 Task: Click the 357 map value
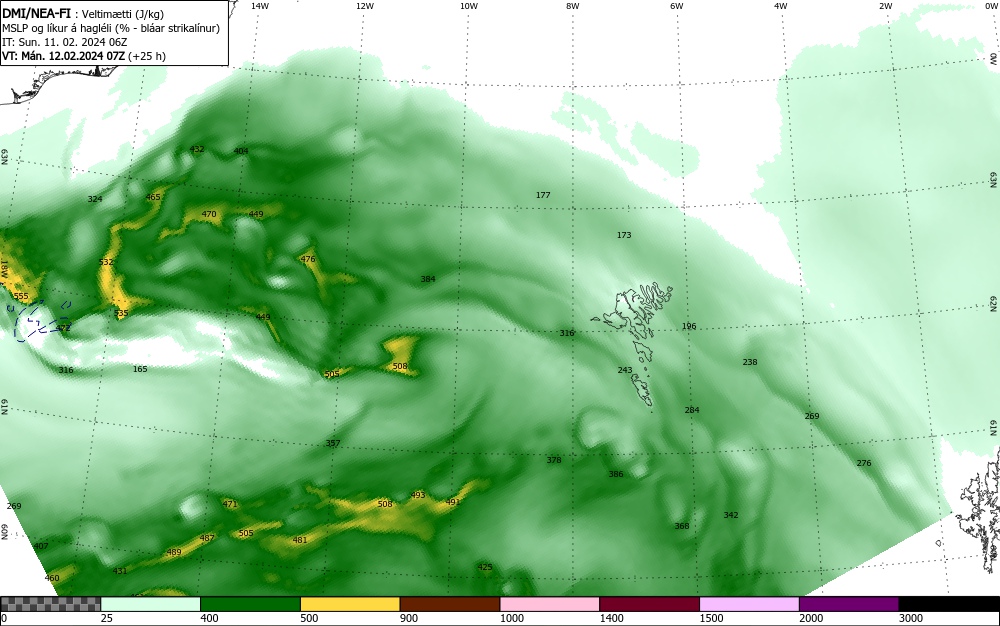[333, 444]
